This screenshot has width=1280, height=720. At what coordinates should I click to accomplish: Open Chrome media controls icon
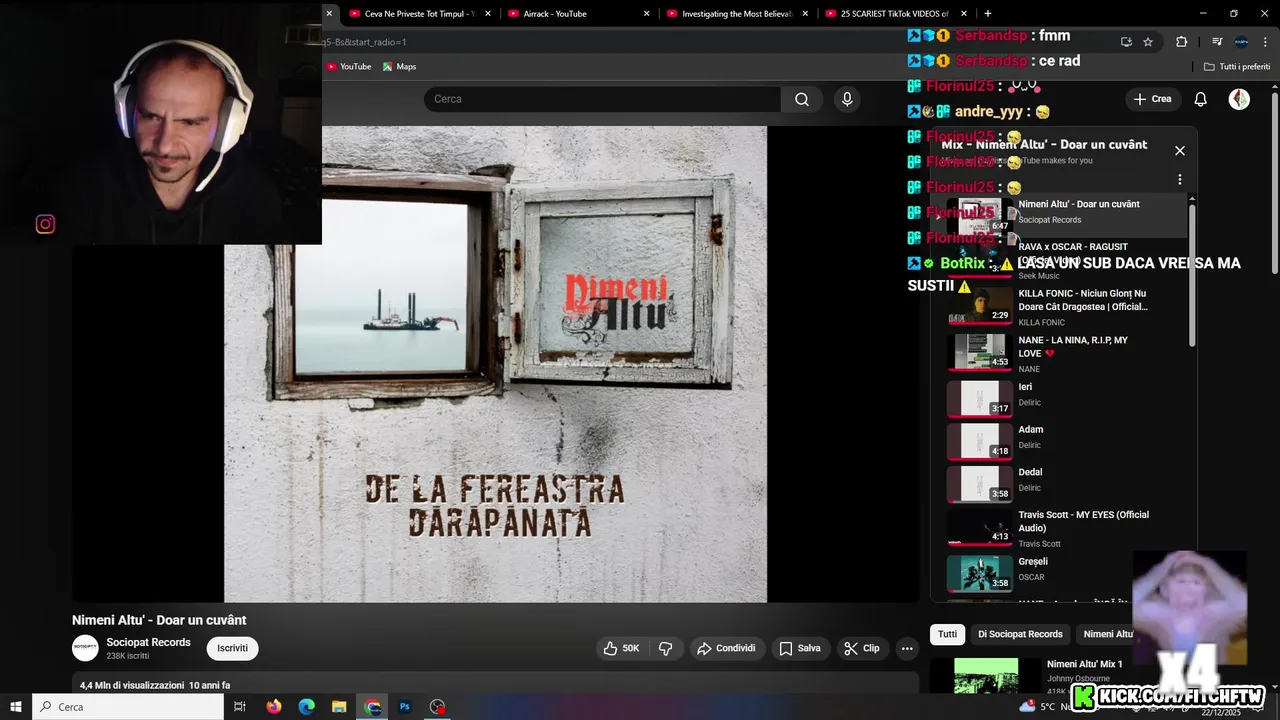(x=1217, y=42)
